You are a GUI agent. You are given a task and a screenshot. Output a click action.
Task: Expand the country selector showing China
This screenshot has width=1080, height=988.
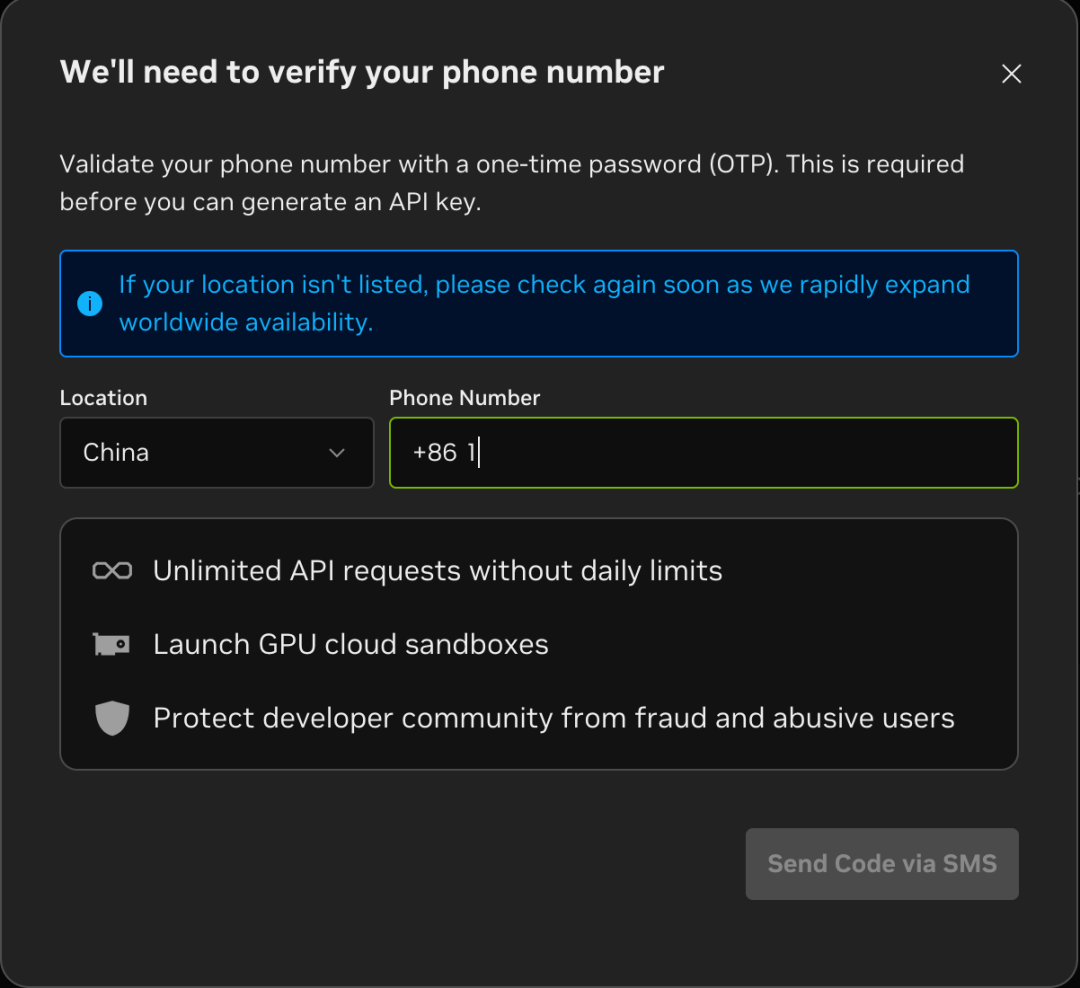pyautogui.click(x=216, y=453)
